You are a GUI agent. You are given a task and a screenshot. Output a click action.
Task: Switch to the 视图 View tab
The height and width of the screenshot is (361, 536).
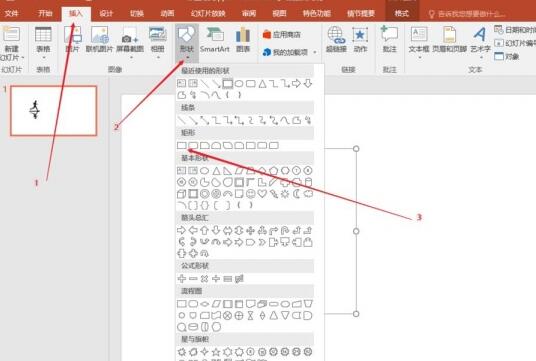(279, 14)
